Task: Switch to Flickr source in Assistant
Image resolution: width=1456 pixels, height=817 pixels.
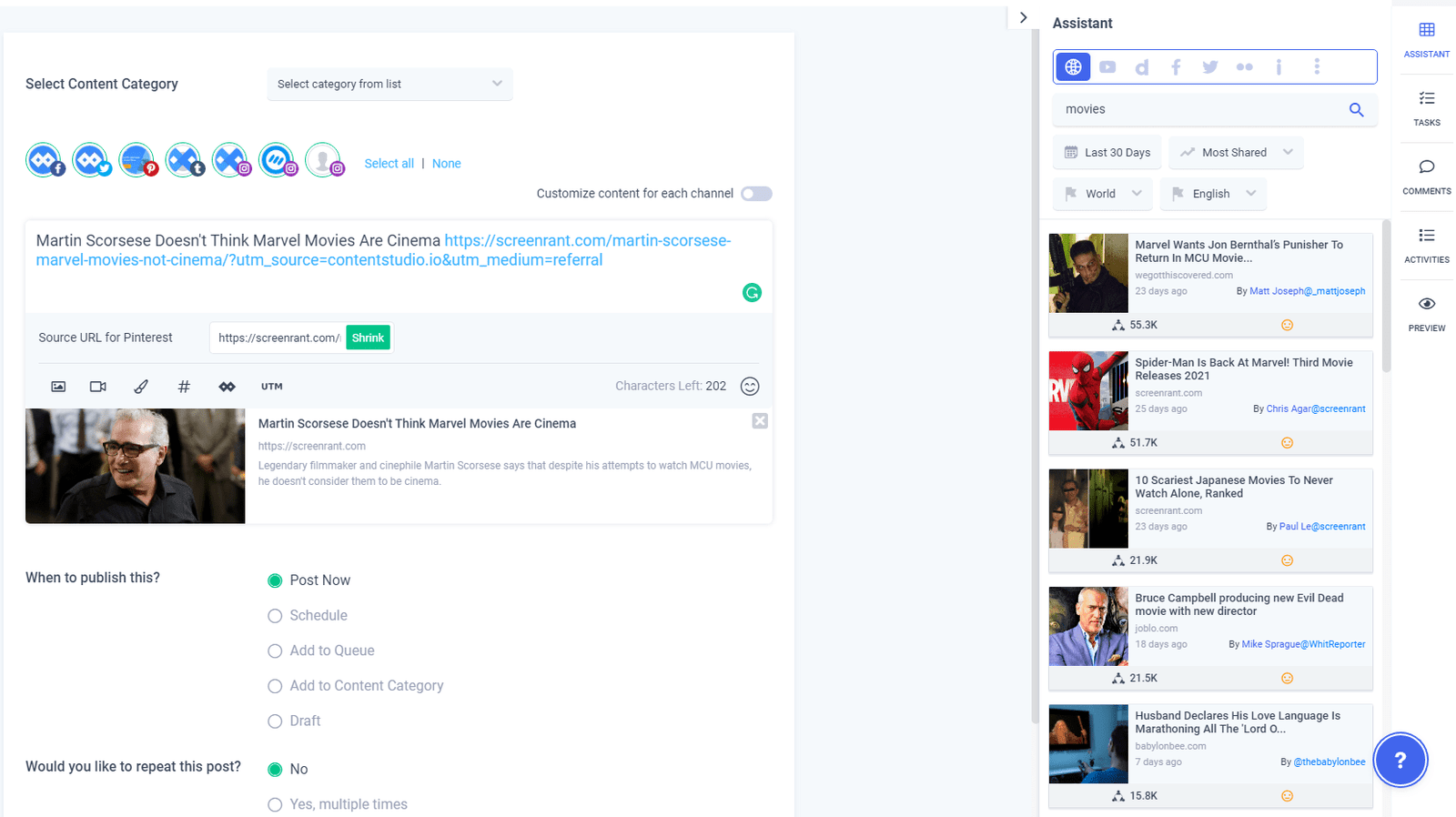Action: 1245,67
